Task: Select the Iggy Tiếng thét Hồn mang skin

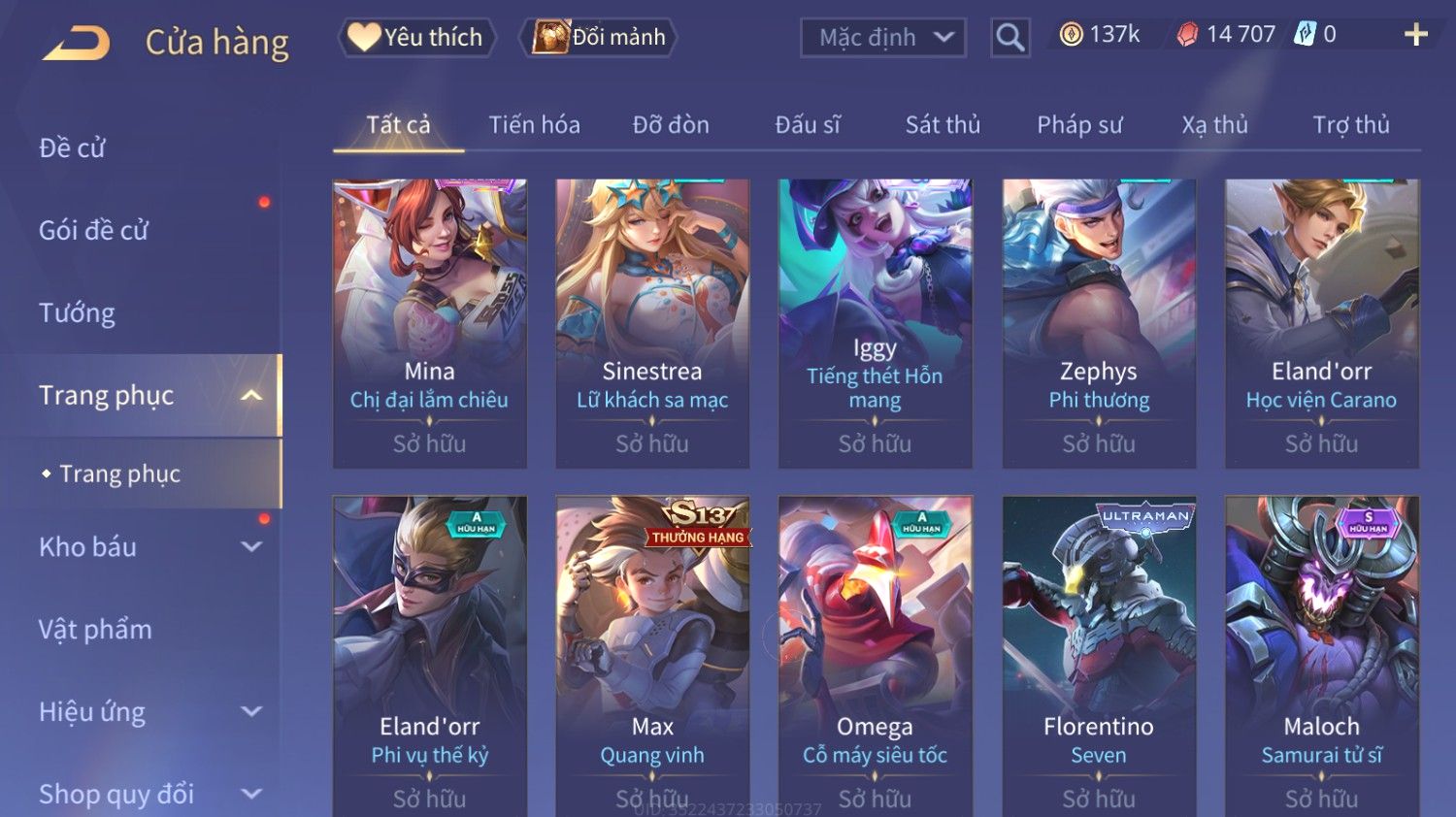Action: [x=875, y=324]
